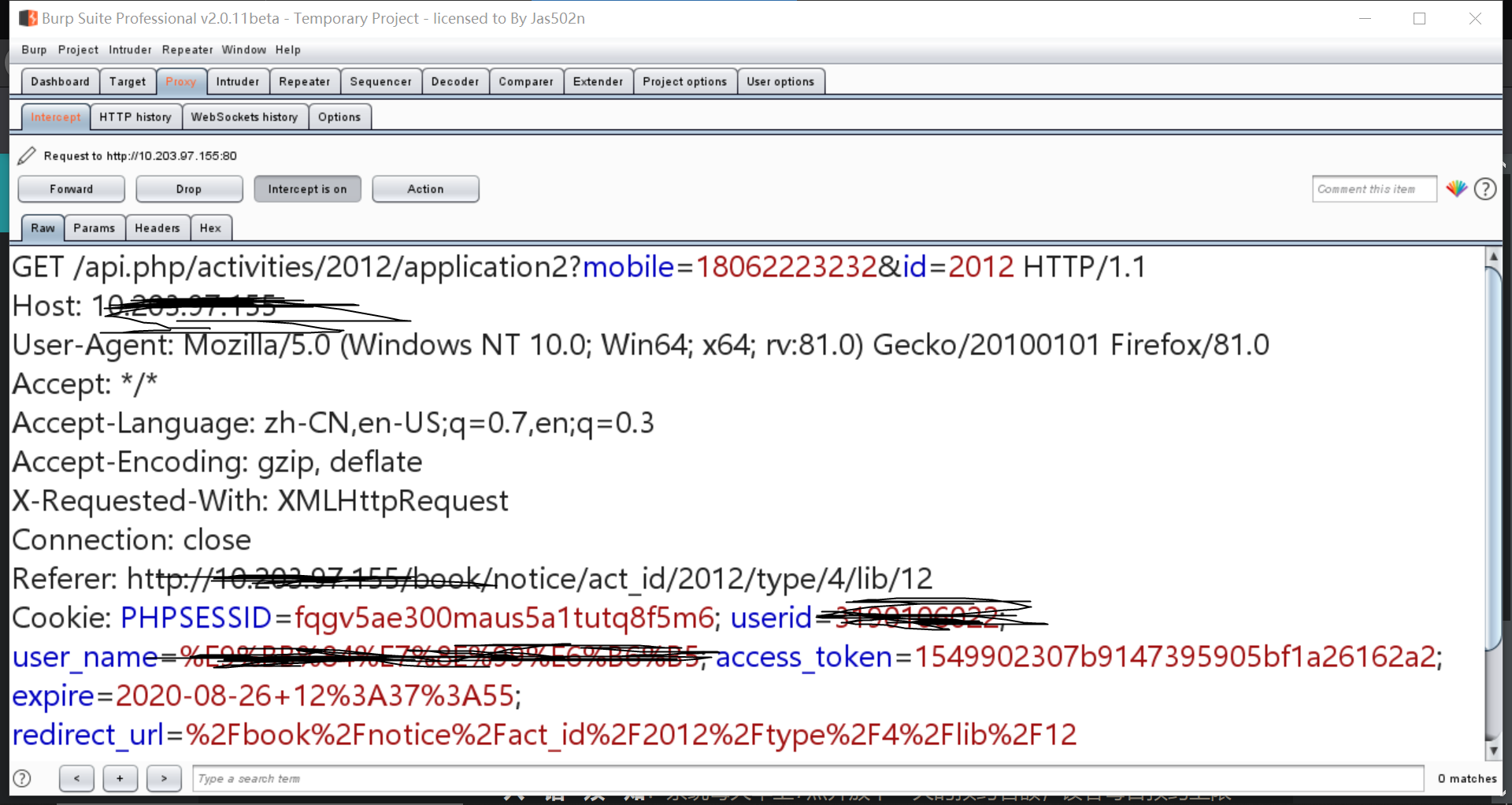Open the intercept help question icon
Image resolution: width=1512 pixels, height=805 pixels.
tap(1485, 189)
